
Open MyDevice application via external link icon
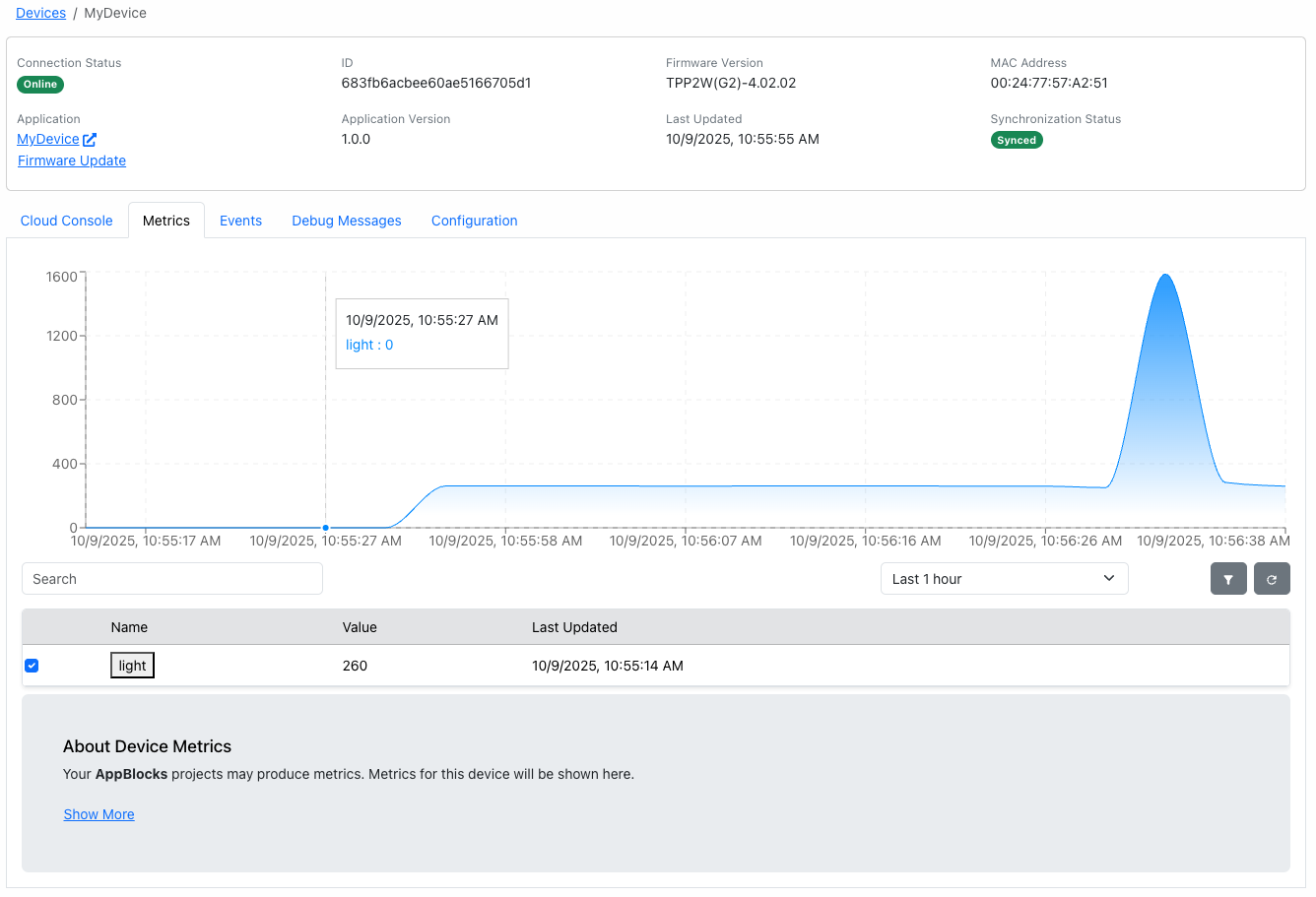90,139
